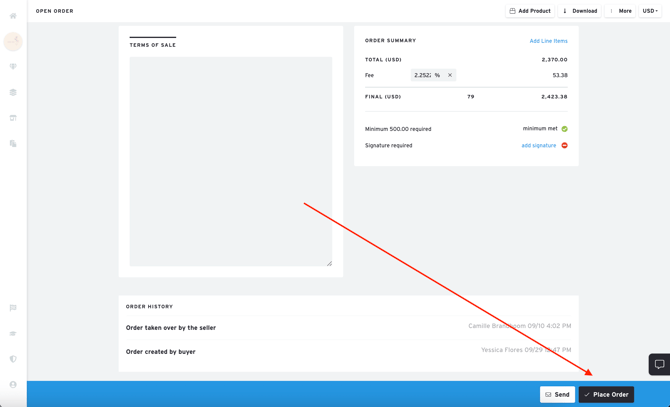Click inside the Terms of Sale text area
This screenshot has height=407, width=670.
pos(230,160)
